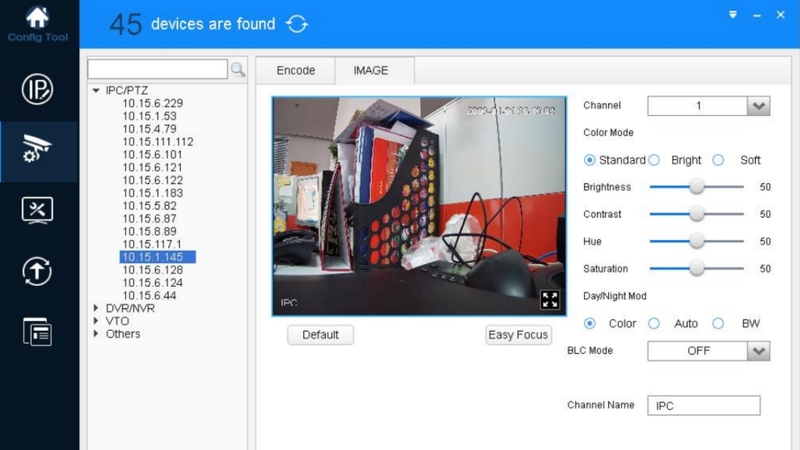Open the device upgrade arrow icon
Image resolution: width=800 pixels, height=450 pixels.
[x=37, y=271]
